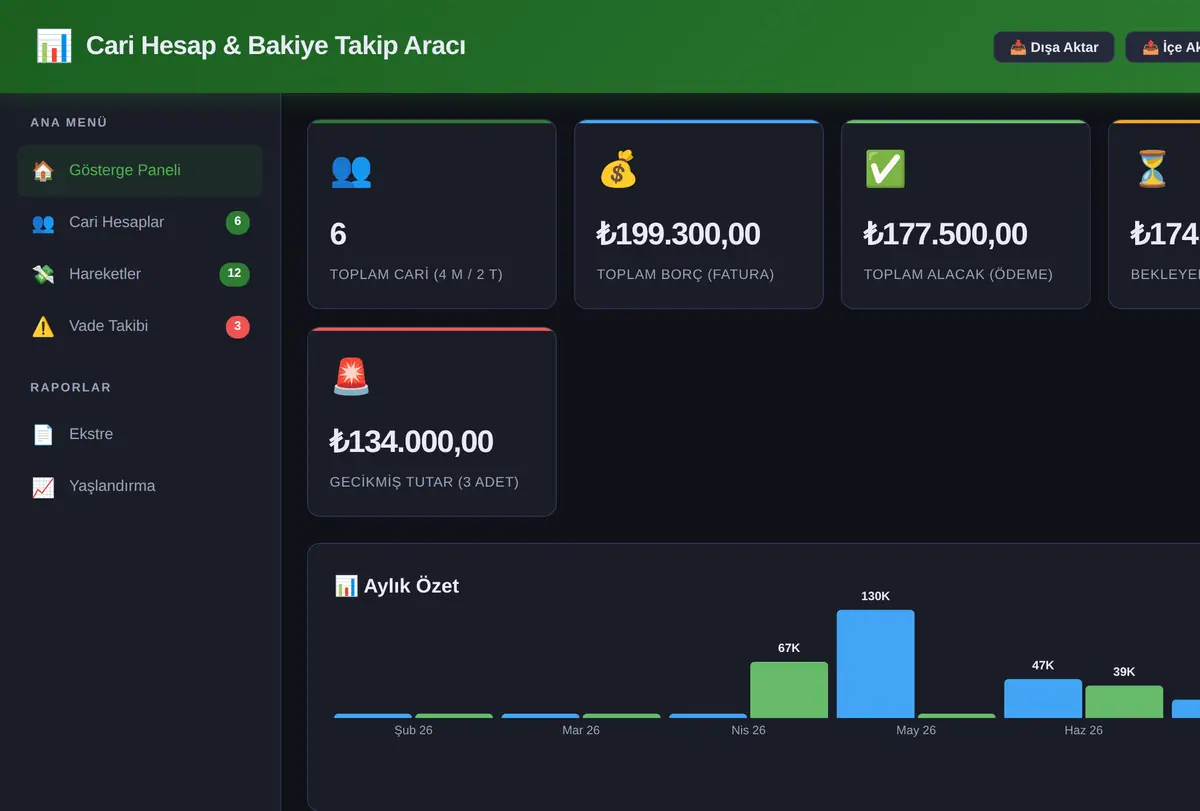Click the house icon beside Gösterge Paneli
1200x811 pixels.
(43, 171)
